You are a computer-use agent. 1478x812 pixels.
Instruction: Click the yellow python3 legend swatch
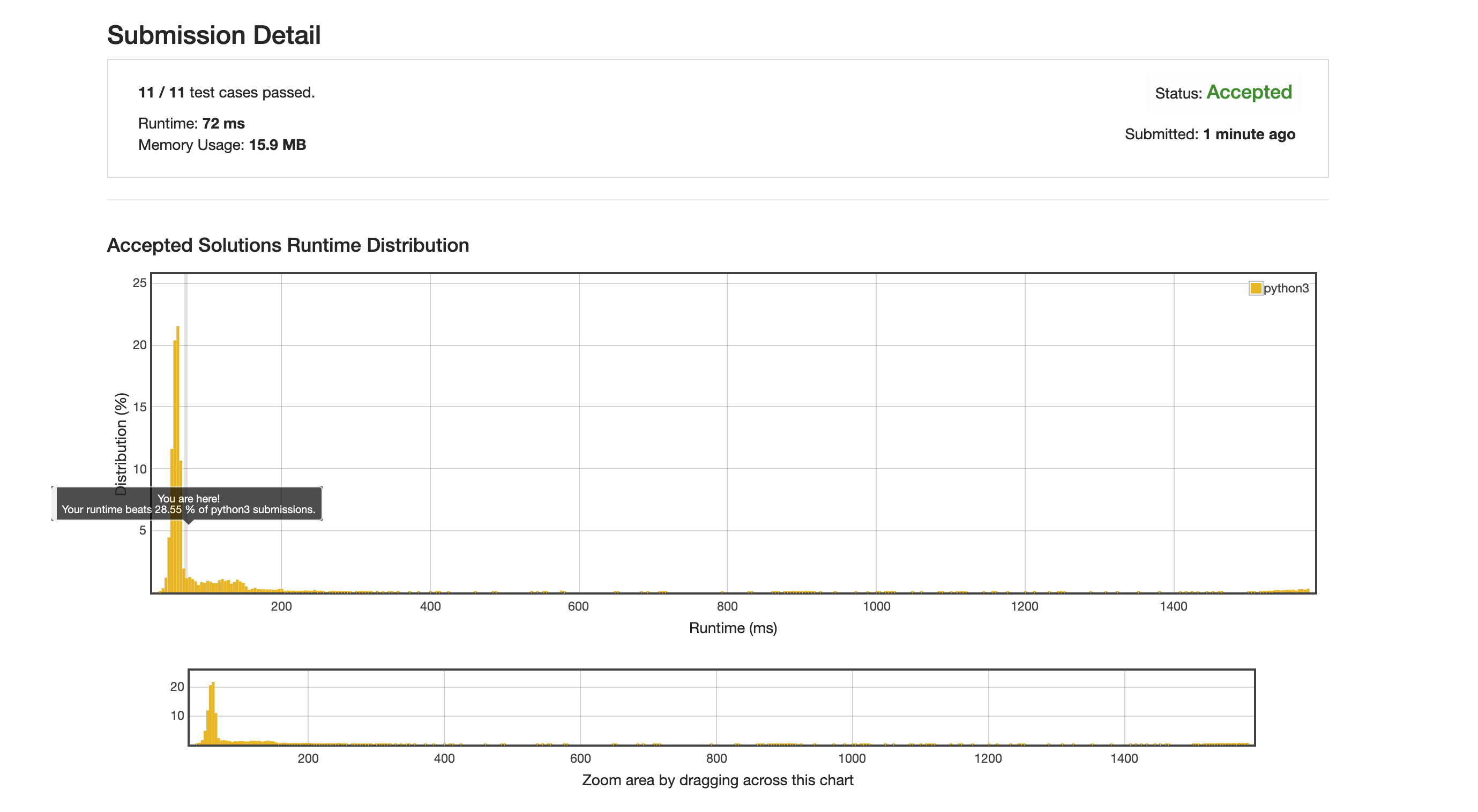tap(1256, 288)
